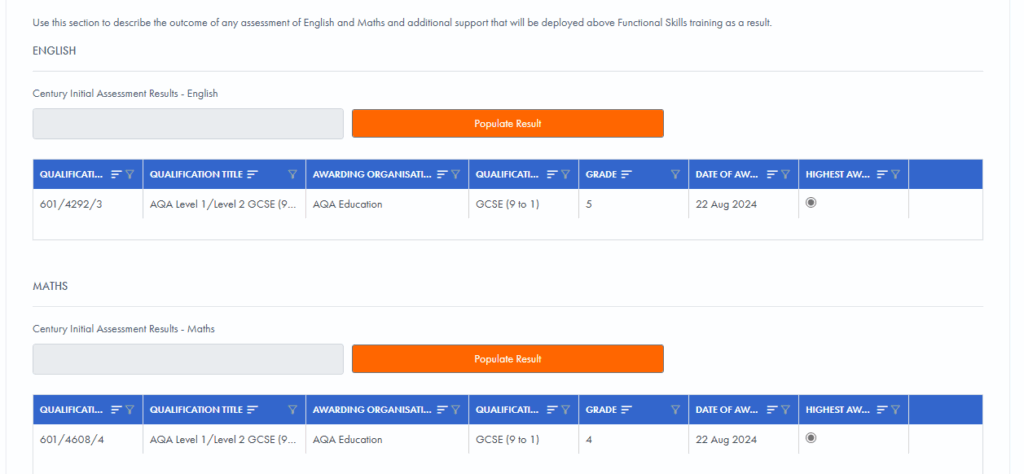Select Highest Award radio for English GCSE
Image resolution: width=1024 pixels, height=474 pixels.
coord(811,202)
